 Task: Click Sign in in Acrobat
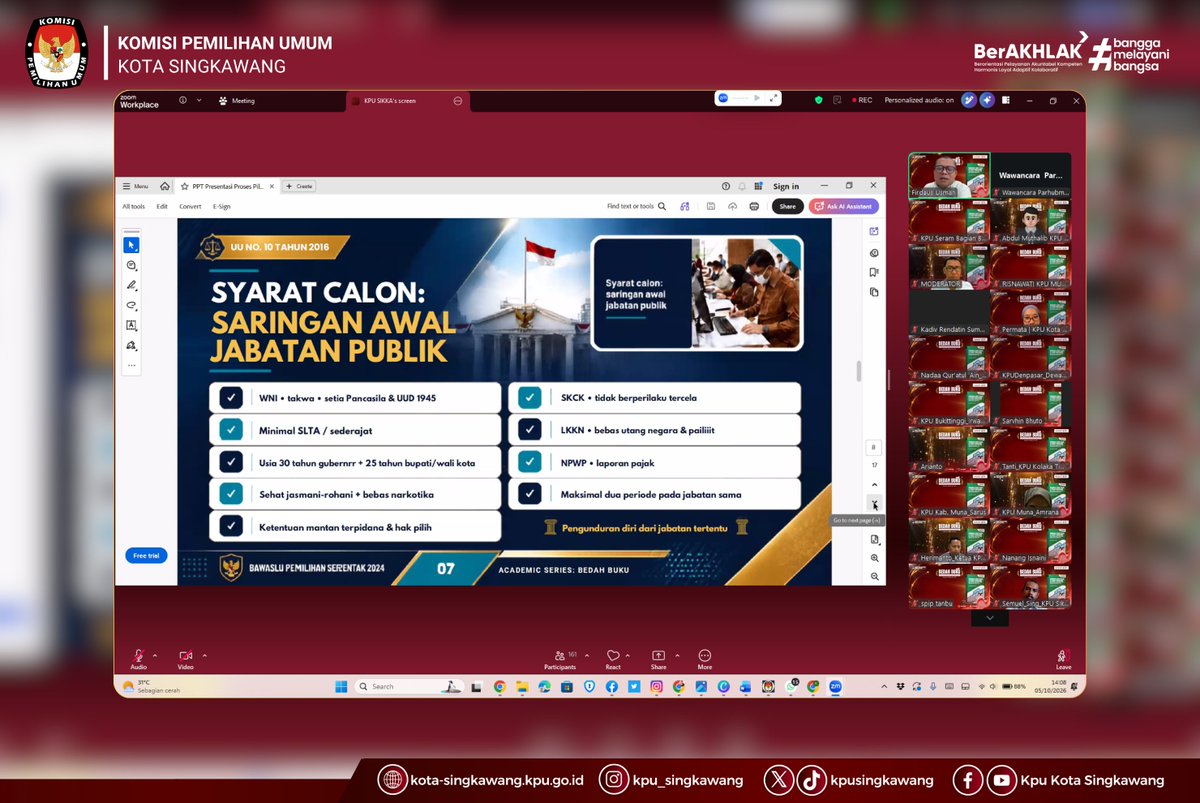[x=786, y=186]
